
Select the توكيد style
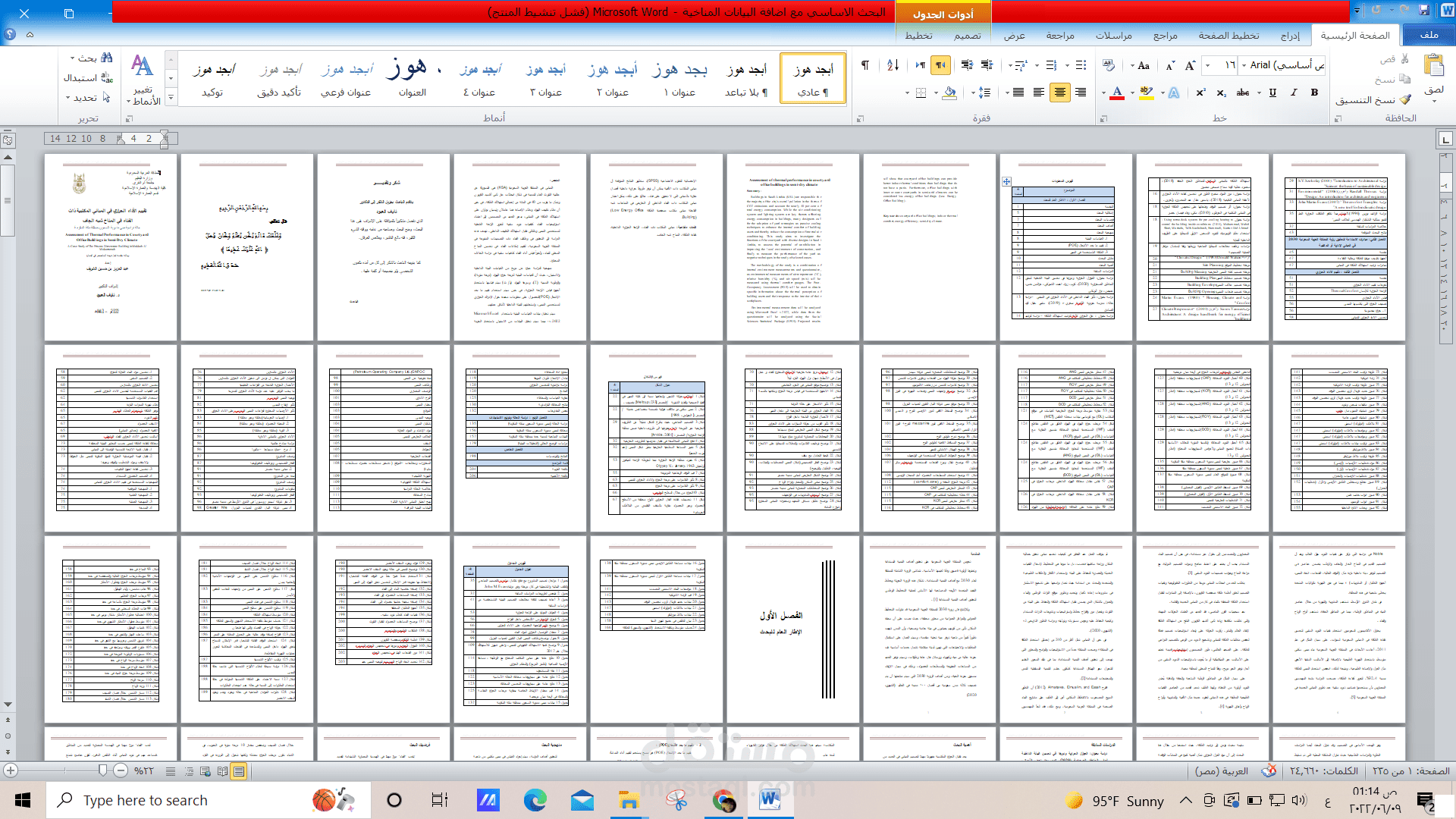[212, 78]
